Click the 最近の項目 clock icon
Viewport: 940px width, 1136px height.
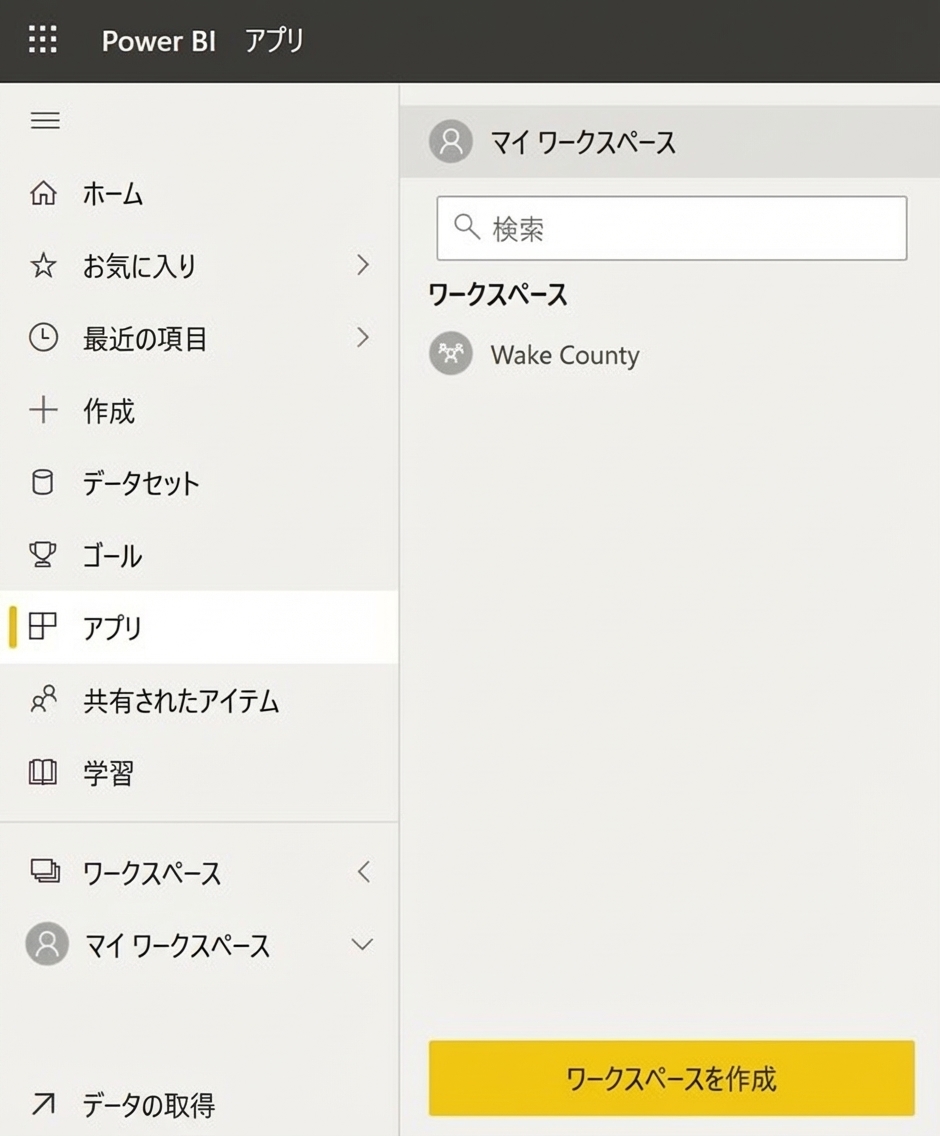[43, 338]
